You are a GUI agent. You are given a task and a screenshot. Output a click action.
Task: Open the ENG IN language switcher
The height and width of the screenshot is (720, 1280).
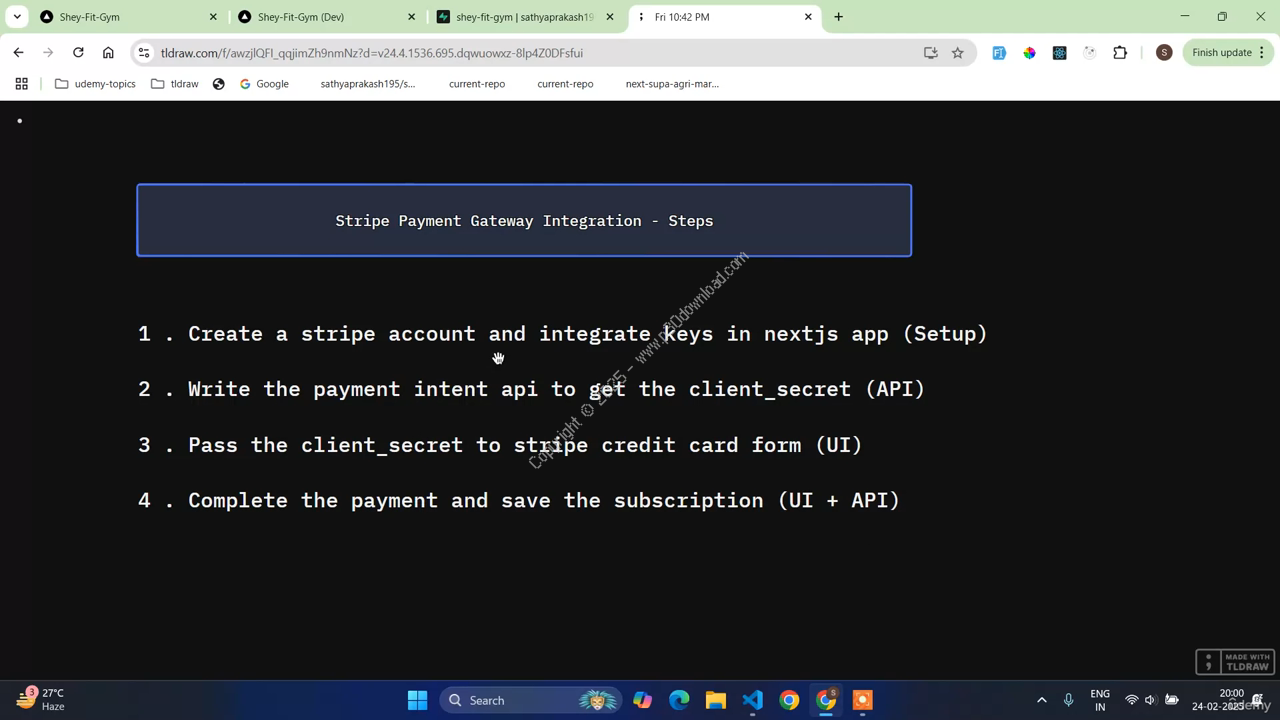point(1100,700)
